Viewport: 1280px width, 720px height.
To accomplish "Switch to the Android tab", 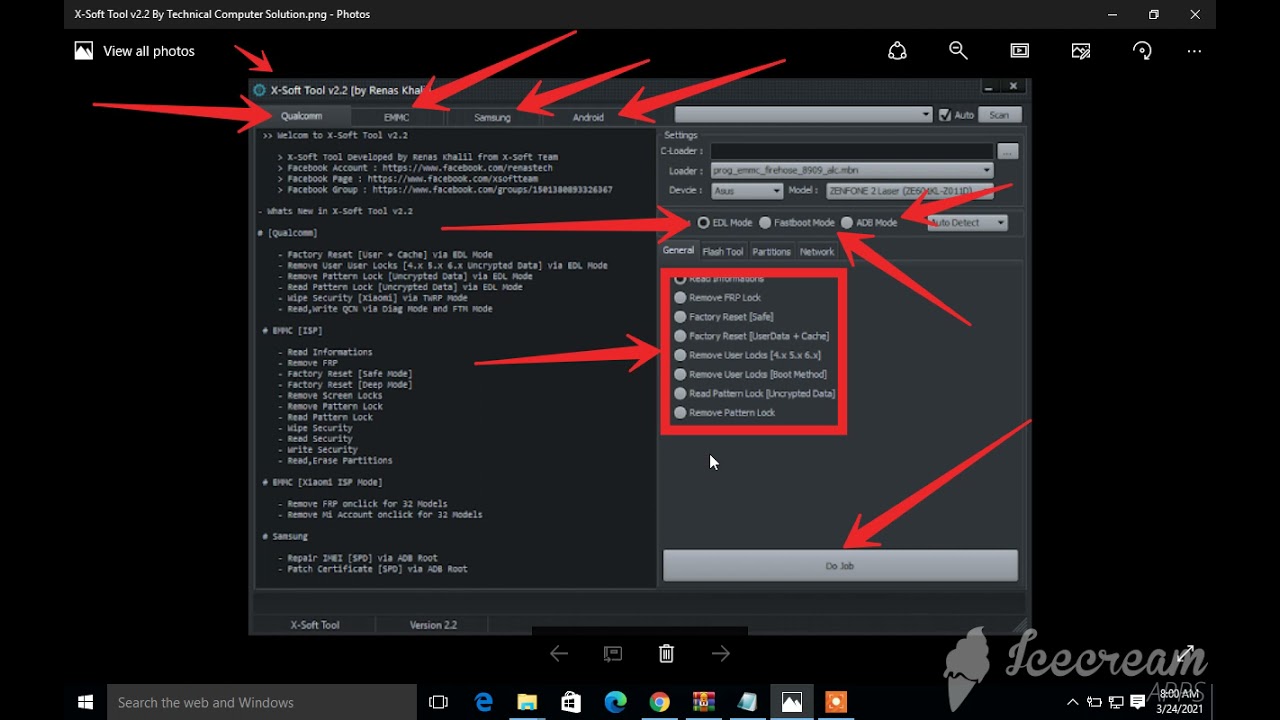I will (588, 117).
